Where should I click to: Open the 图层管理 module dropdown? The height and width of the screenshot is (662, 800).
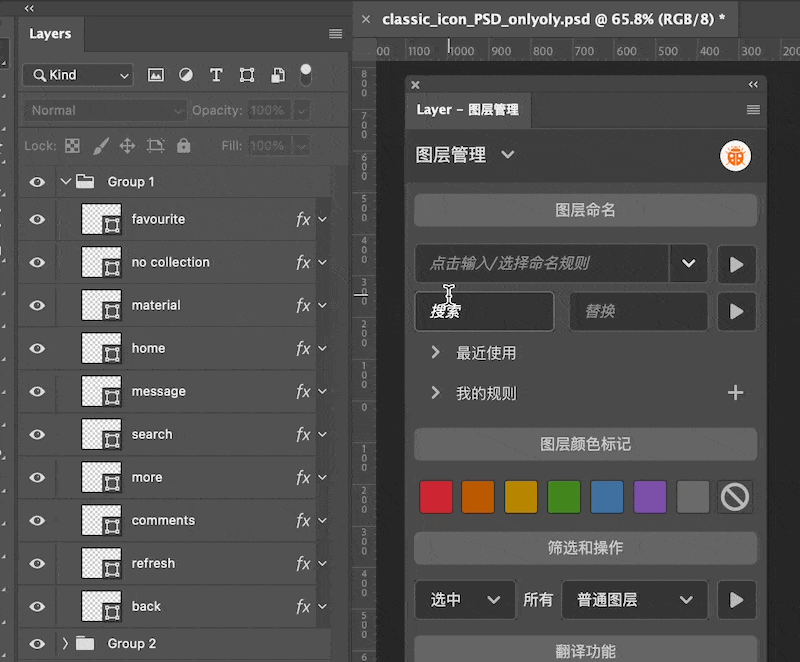click(508, 155)
